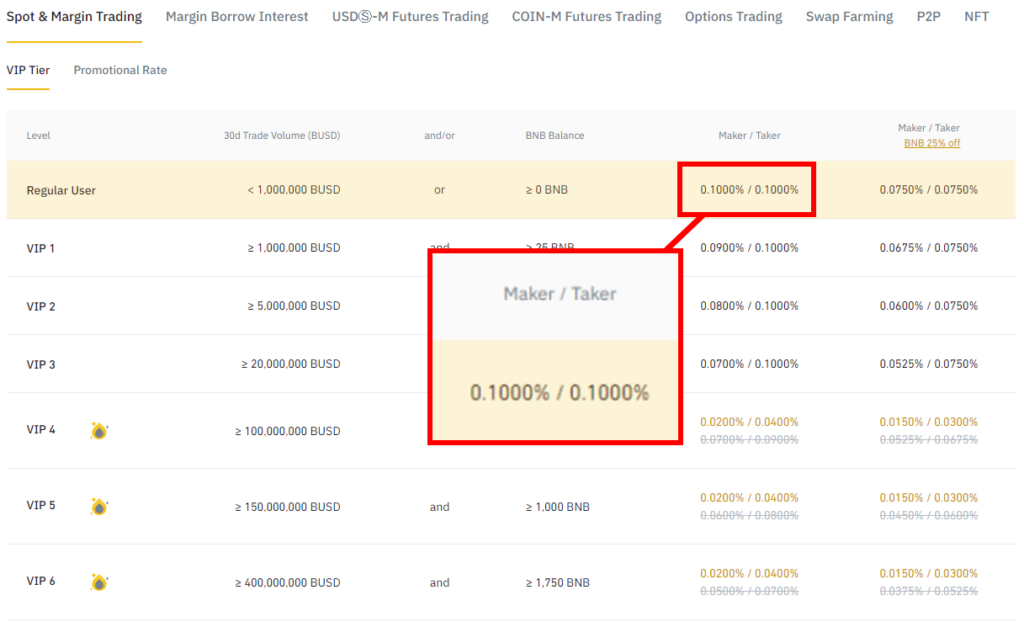Image resolution: width=1024 pixels, height=627 pixels.
Task: Open the Spot & Margin Trading tab
Action: pos(74,16)
